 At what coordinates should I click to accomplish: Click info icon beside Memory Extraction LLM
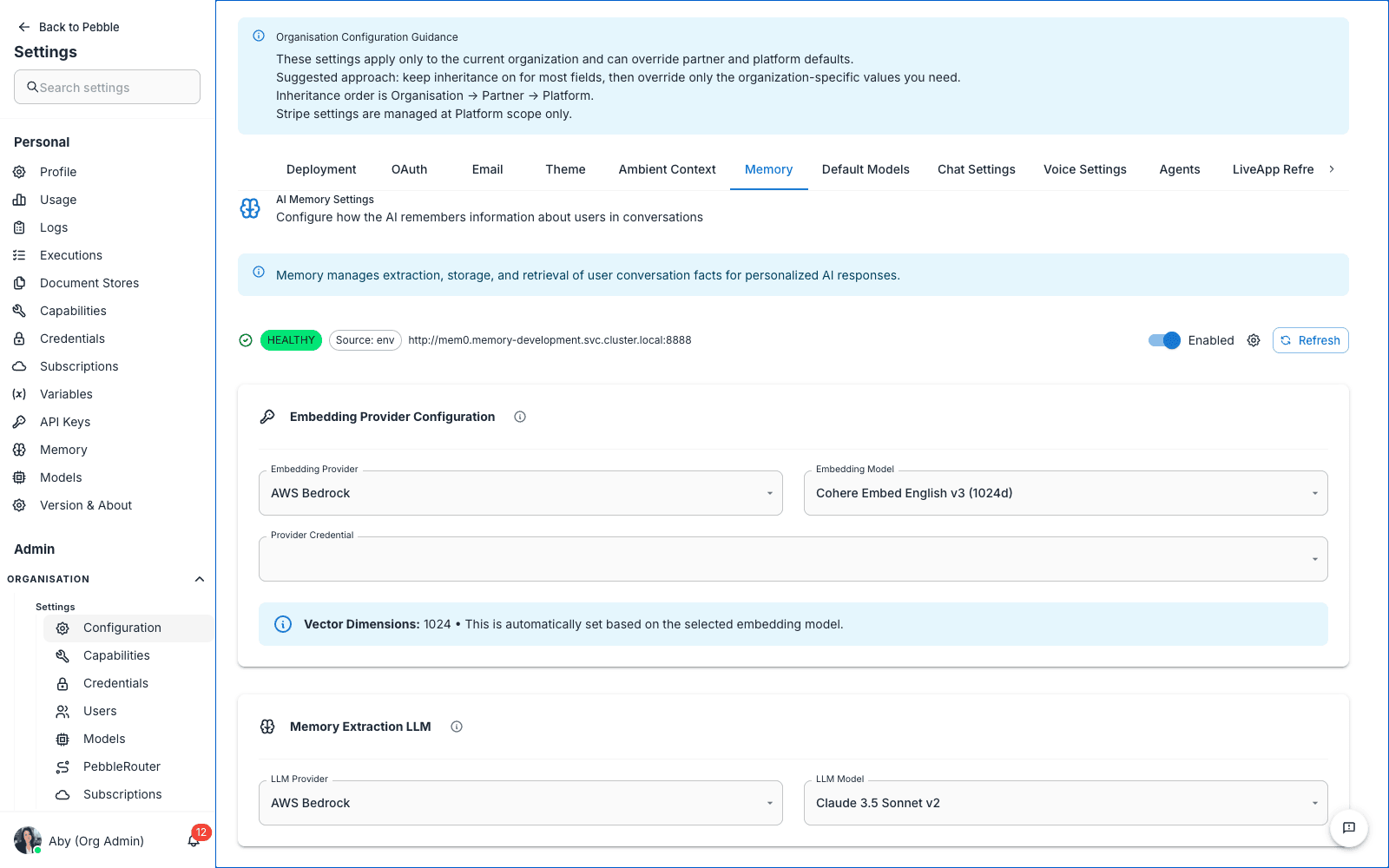457,727
